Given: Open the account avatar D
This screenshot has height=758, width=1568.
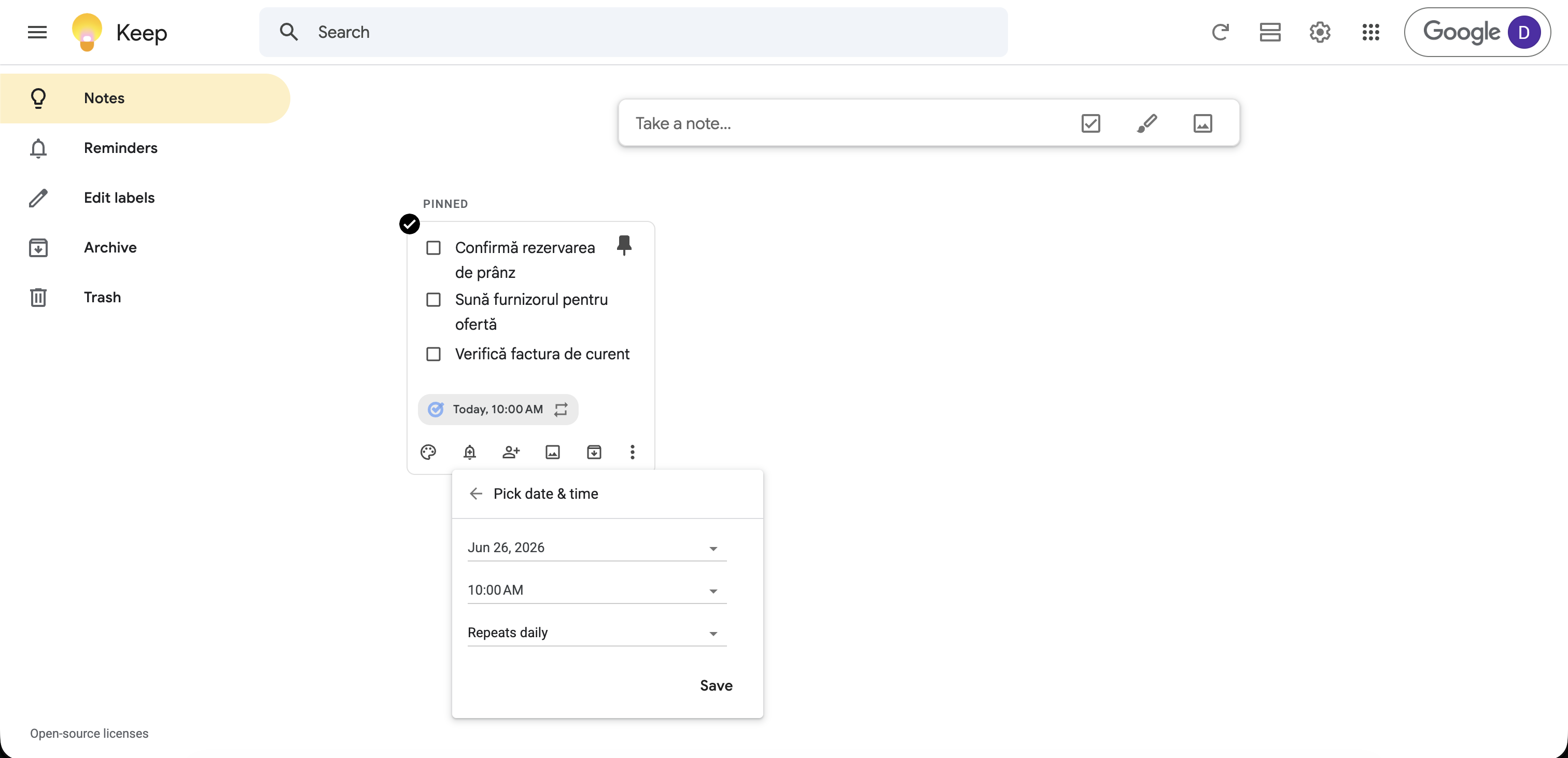Looking at the screenshot, I should click(x=1523, y=32).
